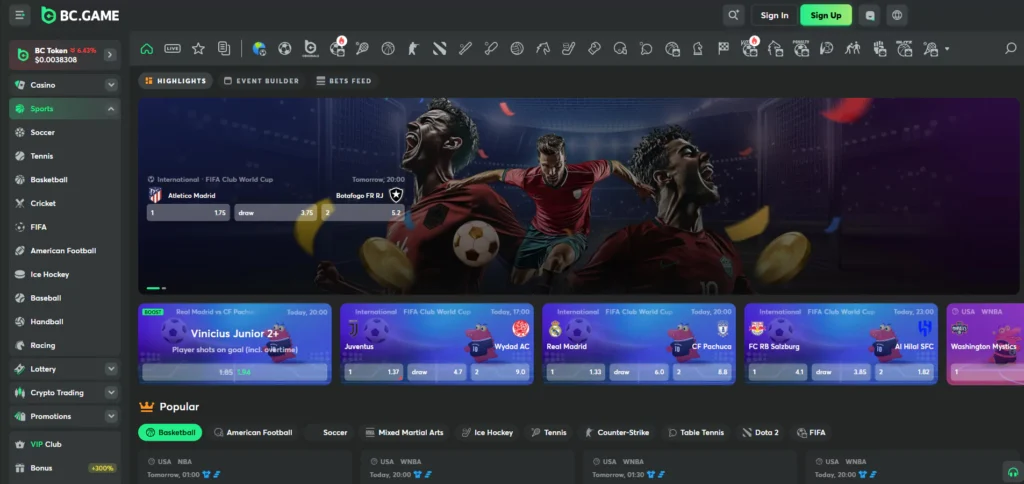
Task: Open the LIVE events icon
Action: [x=172, y=48]
